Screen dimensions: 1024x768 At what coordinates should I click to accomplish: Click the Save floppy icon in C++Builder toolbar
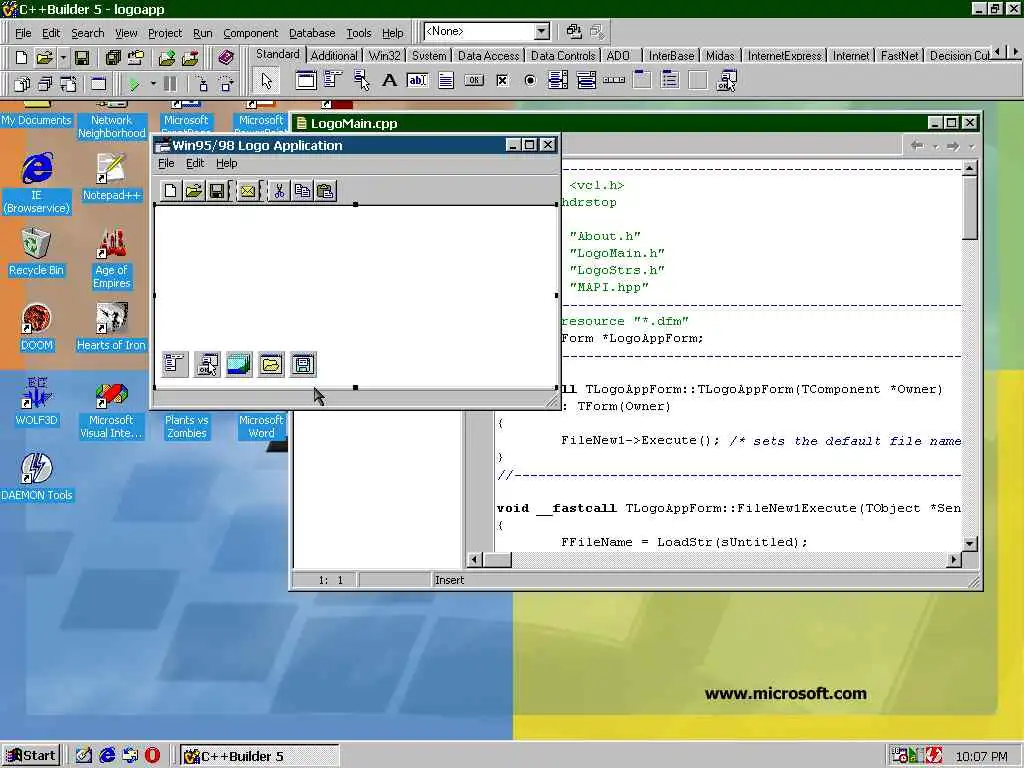click(x=82, y=57)
